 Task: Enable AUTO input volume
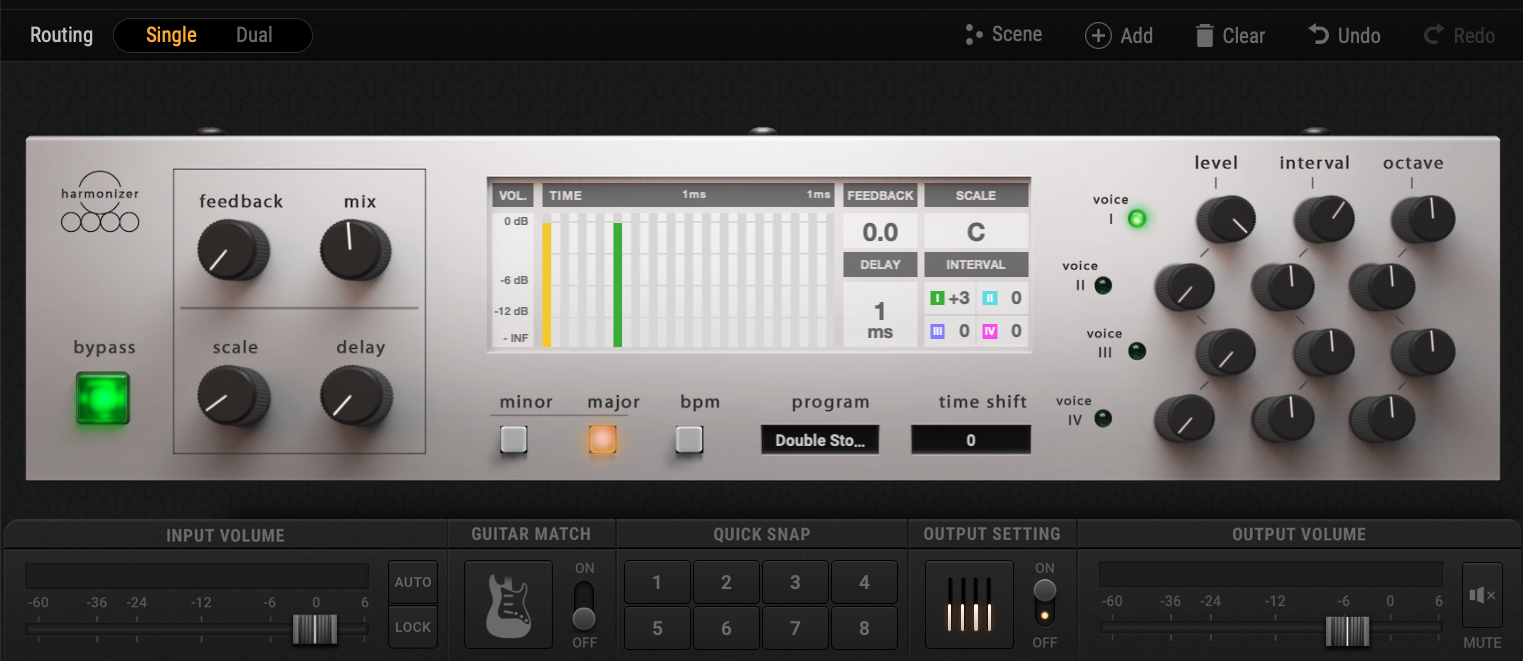point(413,582)
